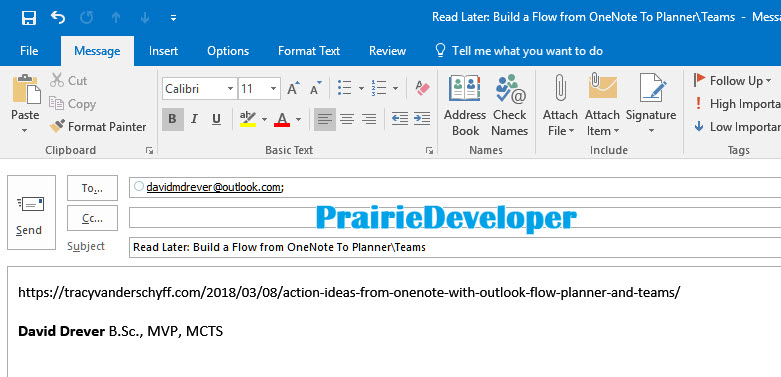The image size is (781, 377).
Task: Click the Paste clipboard icon
Action: pos(26,90)
